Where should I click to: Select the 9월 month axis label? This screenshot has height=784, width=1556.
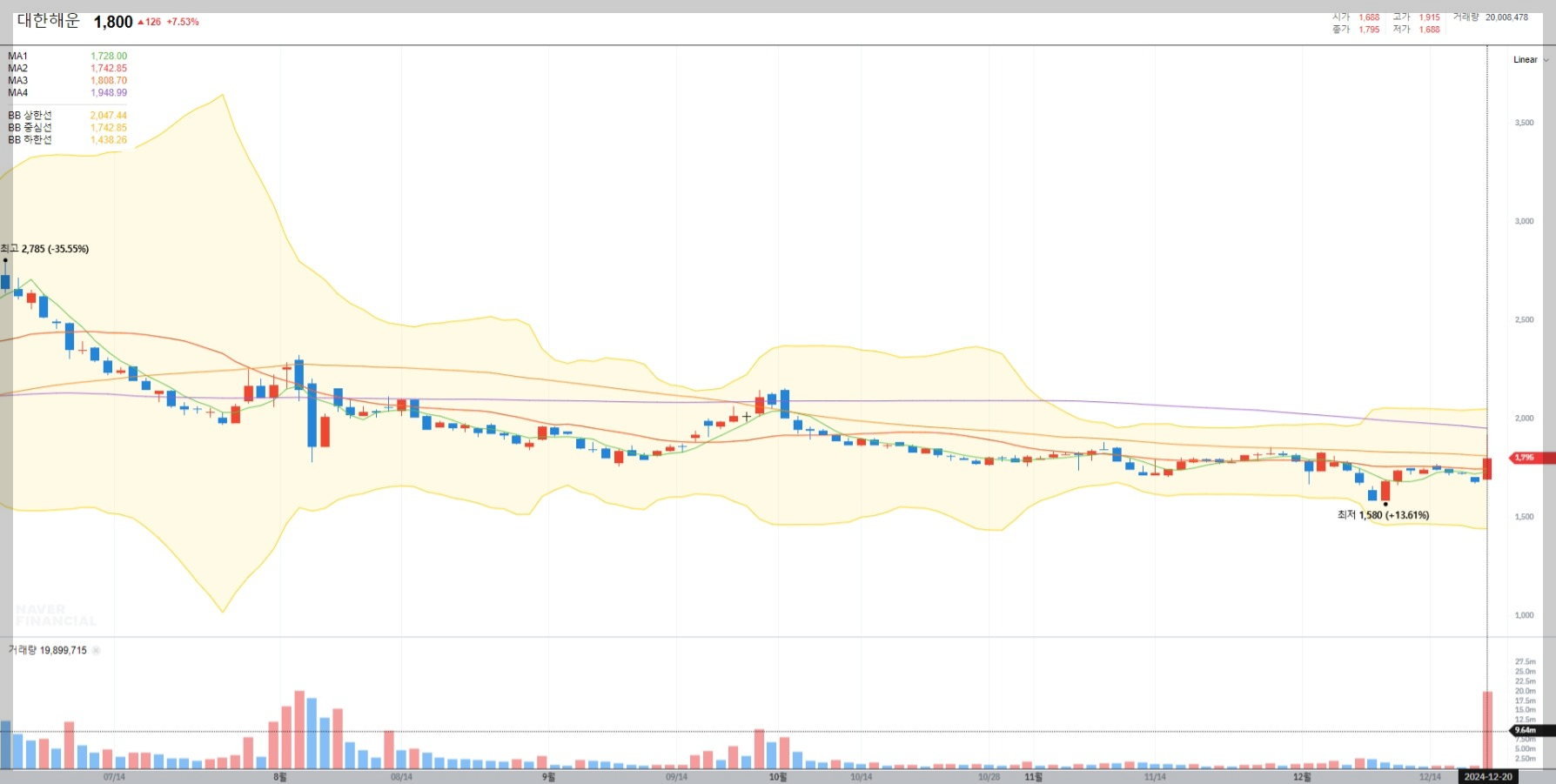[x=548, y=777]
